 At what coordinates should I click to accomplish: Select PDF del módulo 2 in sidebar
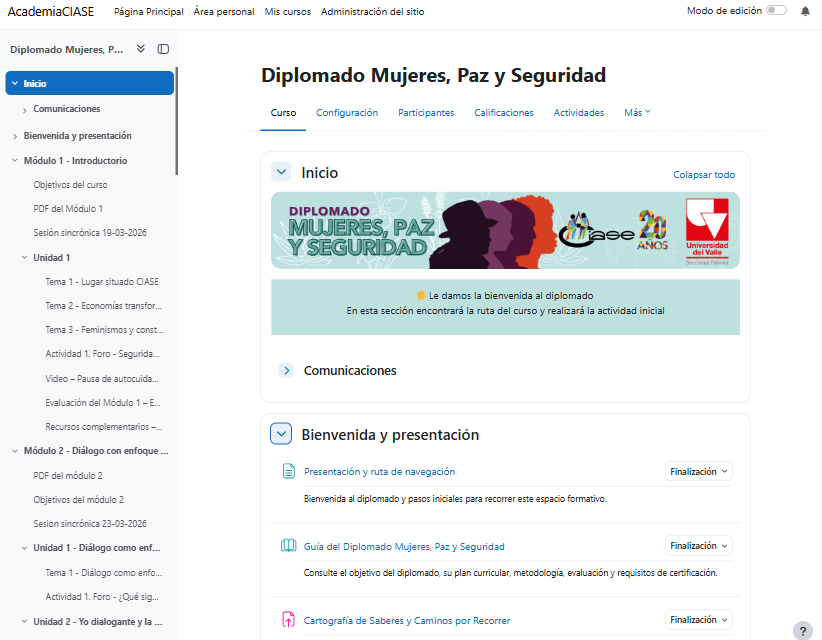(68, 475)
